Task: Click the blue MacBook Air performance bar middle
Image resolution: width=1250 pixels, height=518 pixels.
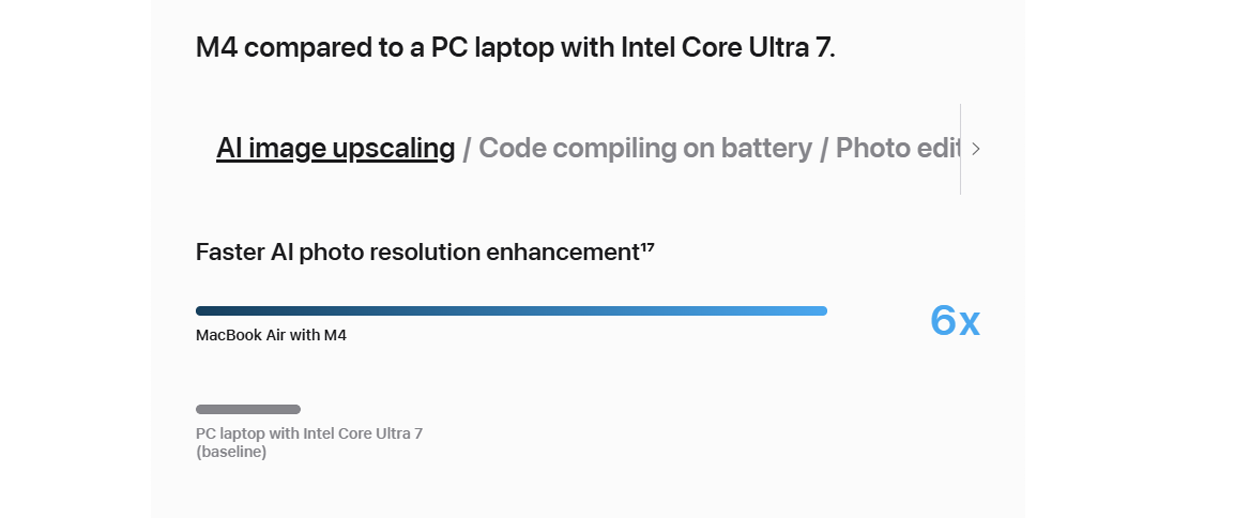Action: coord(511,311)
